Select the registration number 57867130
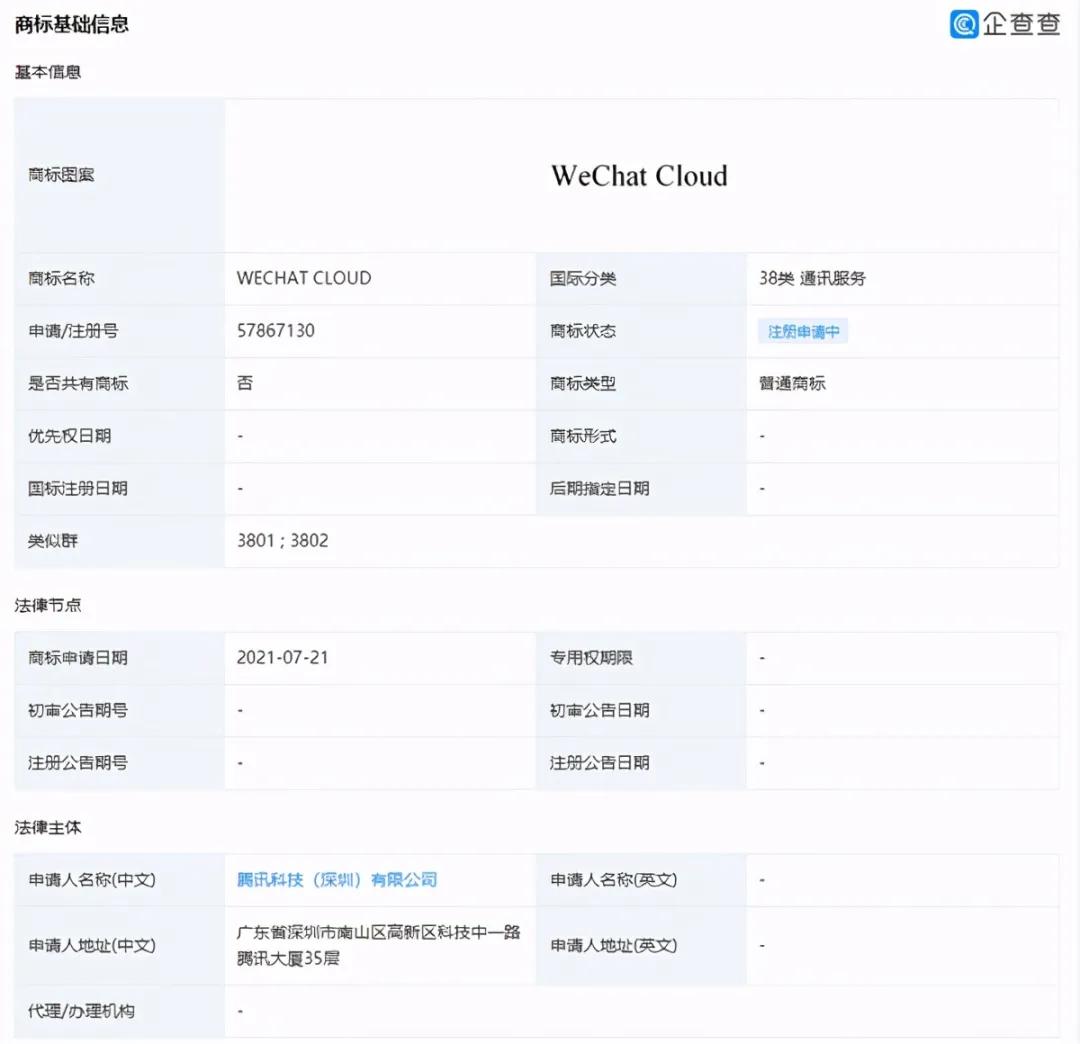Viewport: 1080px width, 1044px height. (274, 331)
